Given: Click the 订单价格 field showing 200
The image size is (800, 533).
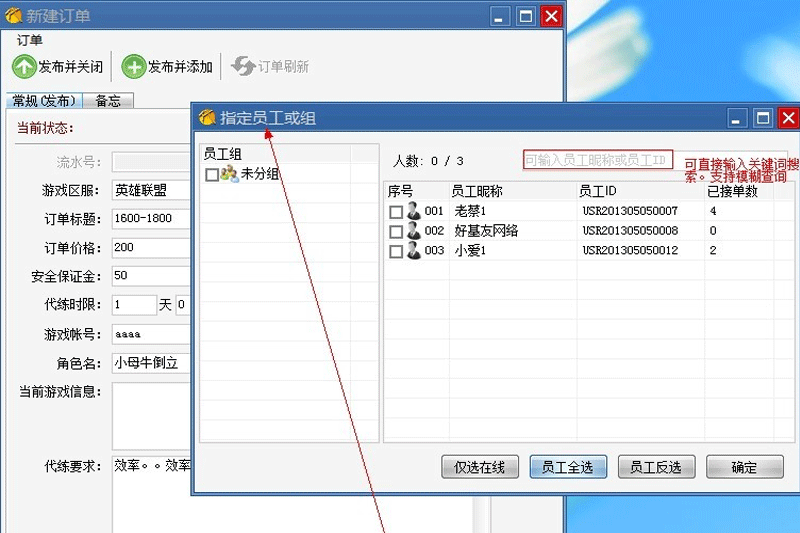Looking at the screenshot, I should coord(152,247).
